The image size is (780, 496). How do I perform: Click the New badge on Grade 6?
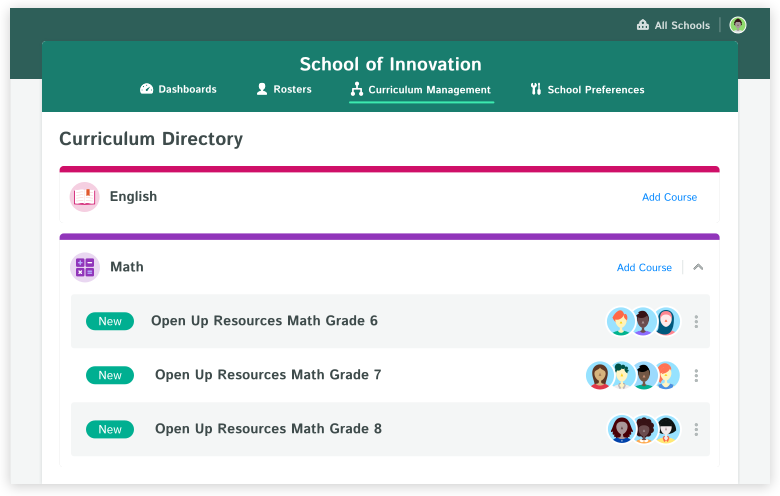[x=110, y=321]
